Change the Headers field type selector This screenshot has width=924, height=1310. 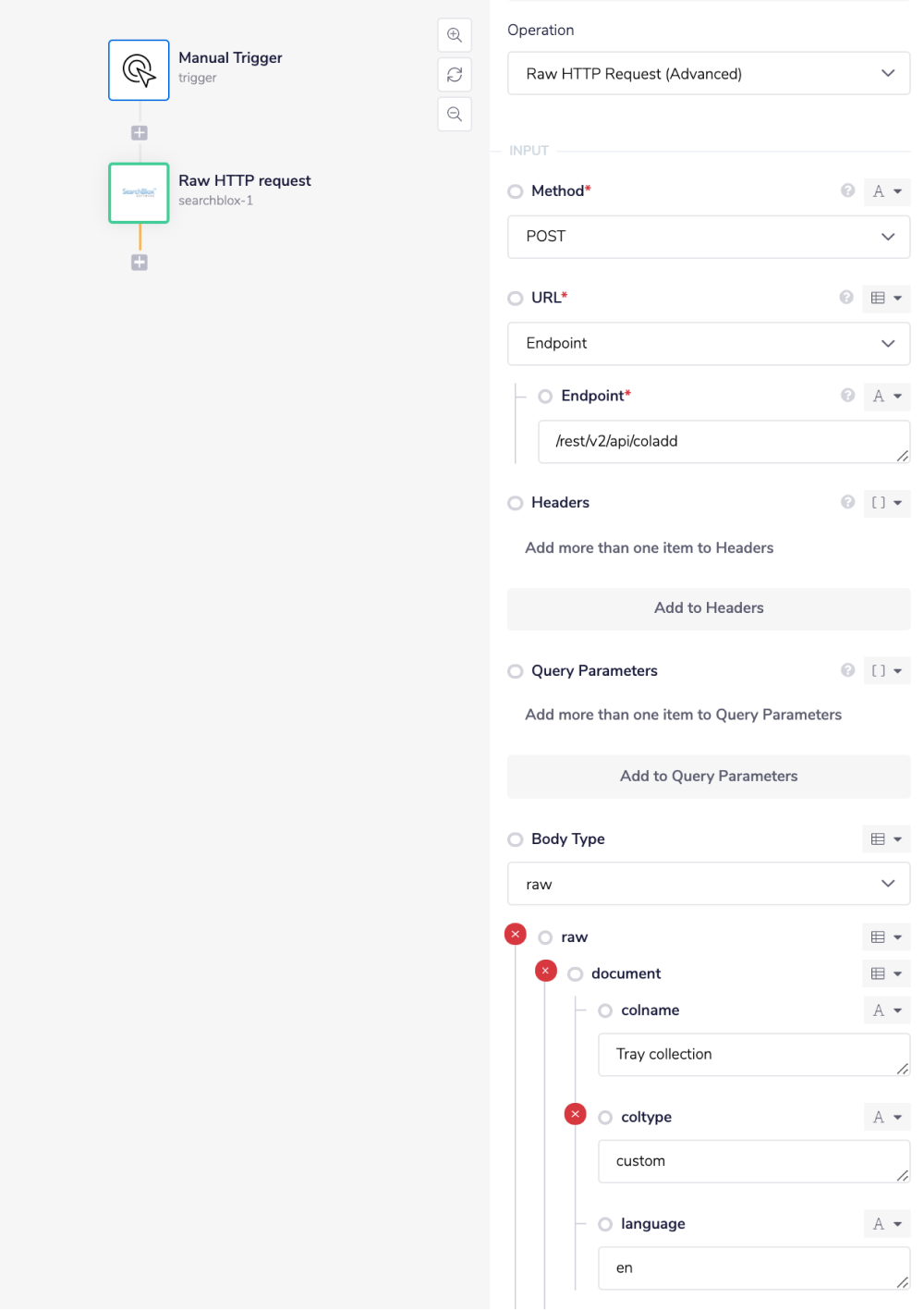[x=886, y=503]
